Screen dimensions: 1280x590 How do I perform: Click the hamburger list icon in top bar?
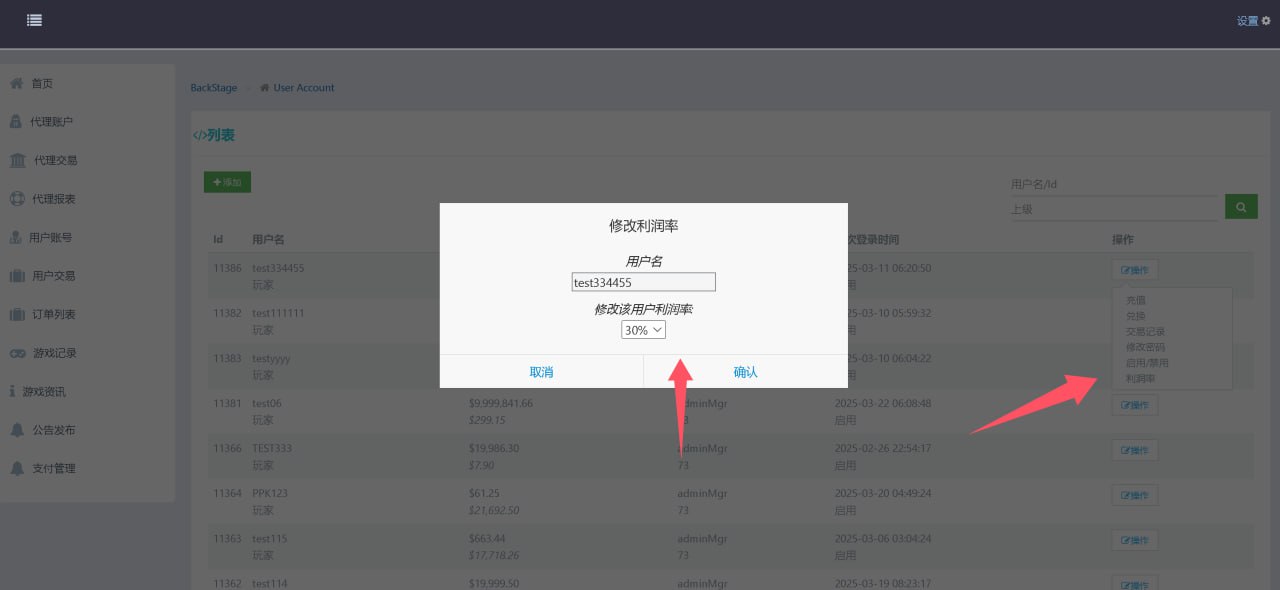tap(34, 20)
